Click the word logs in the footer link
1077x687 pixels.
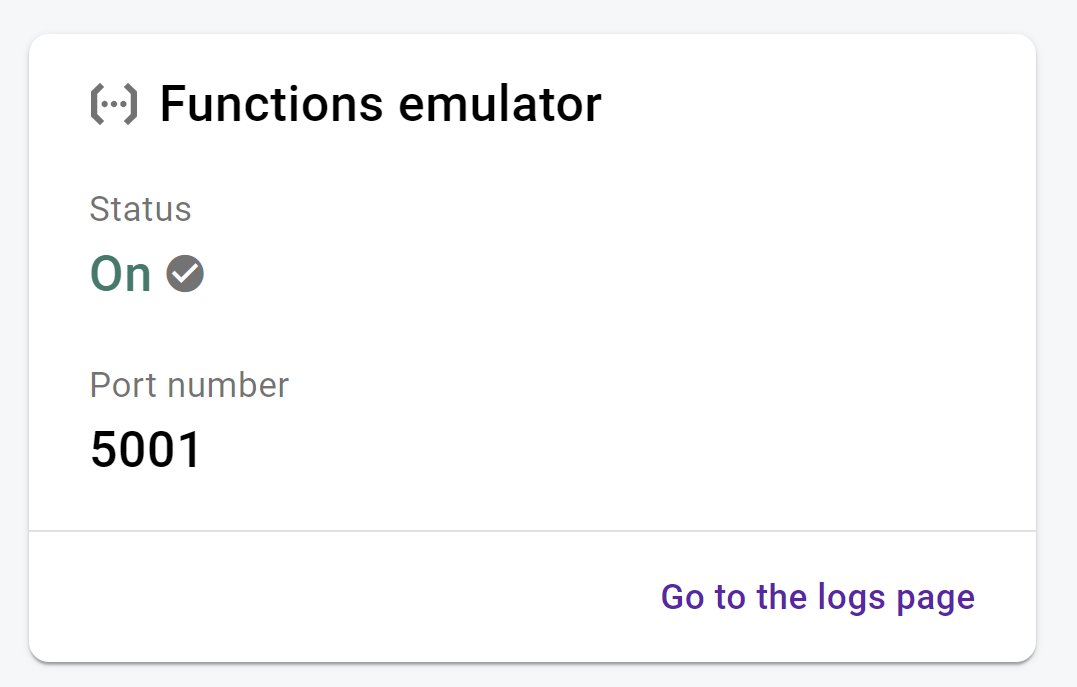[x=851, y=597]
